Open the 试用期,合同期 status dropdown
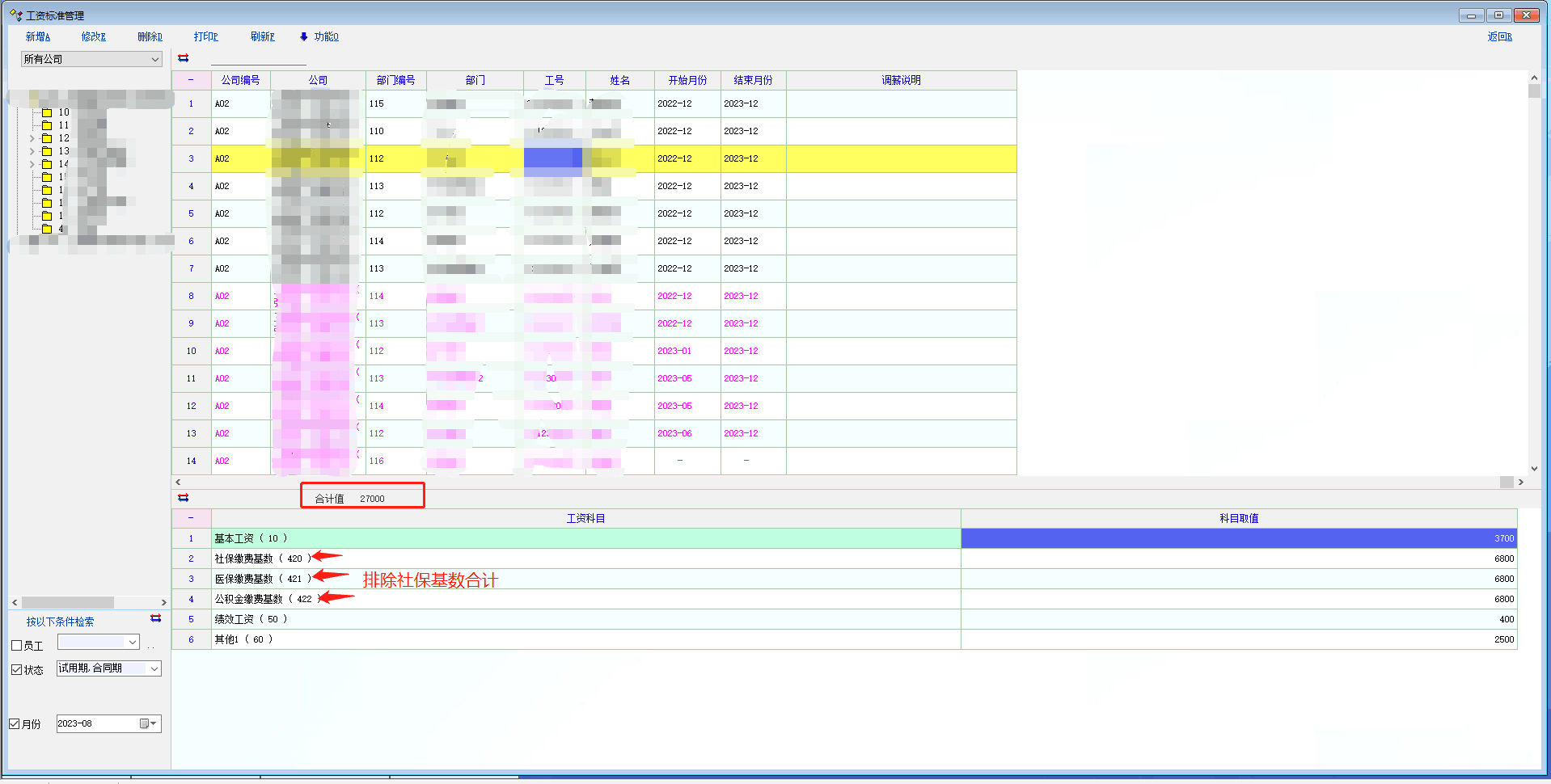 pyautogui.click(x=154, y=668)
